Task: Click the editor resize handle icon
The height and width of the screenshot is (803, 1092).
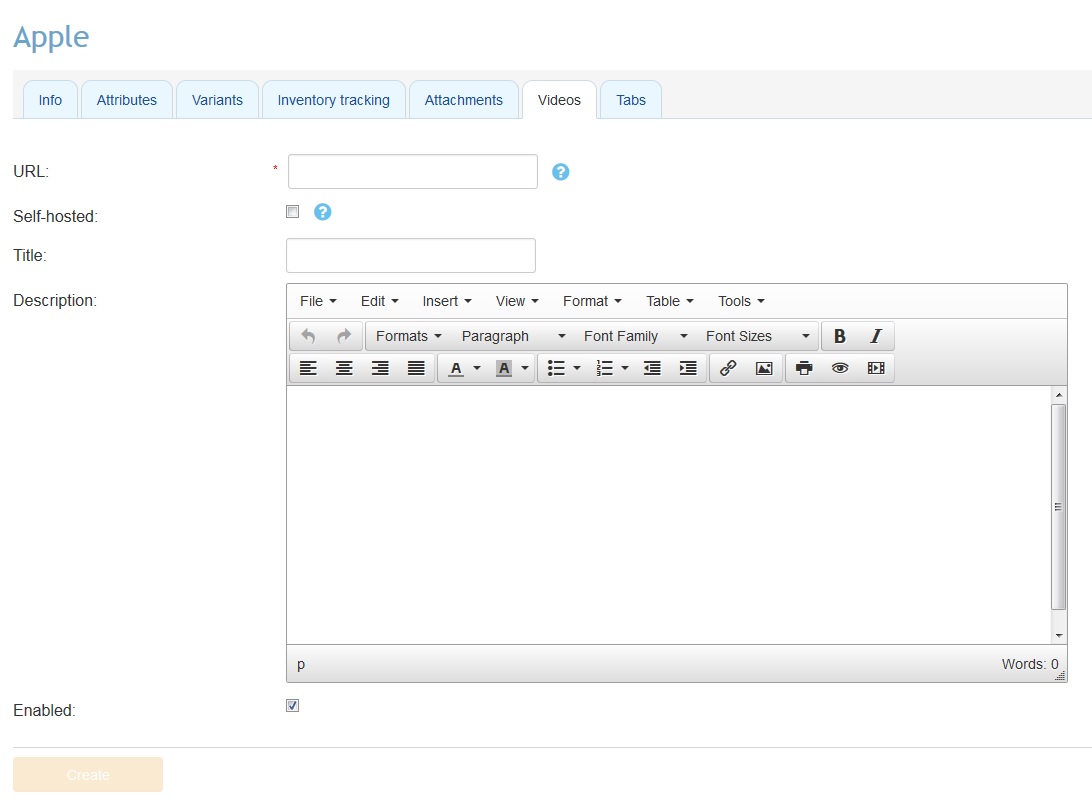Action: (x=1060, y=676)
